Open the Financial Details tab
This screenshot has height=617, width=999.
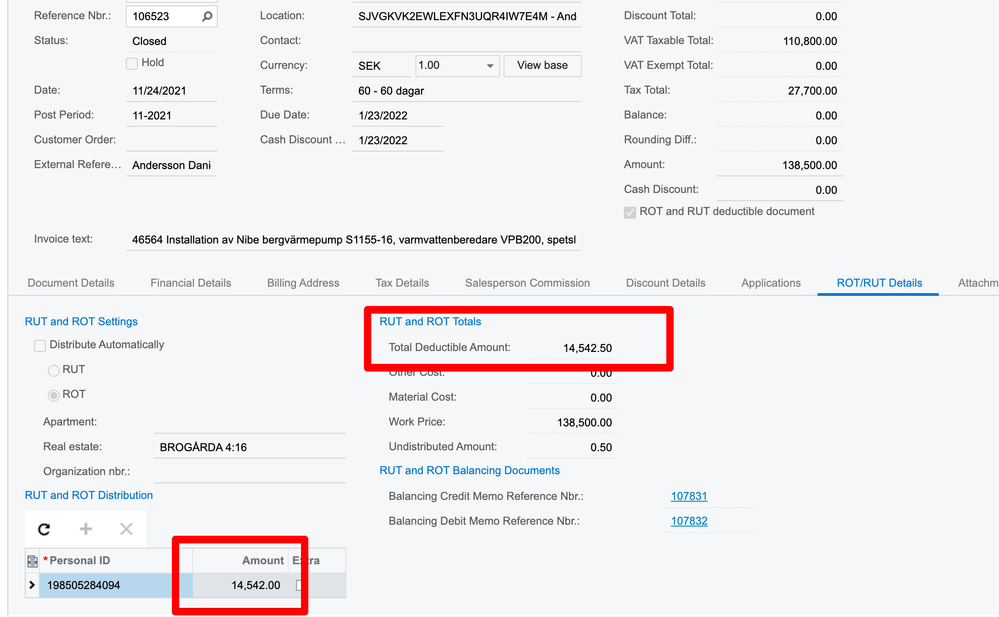(190, 283)
